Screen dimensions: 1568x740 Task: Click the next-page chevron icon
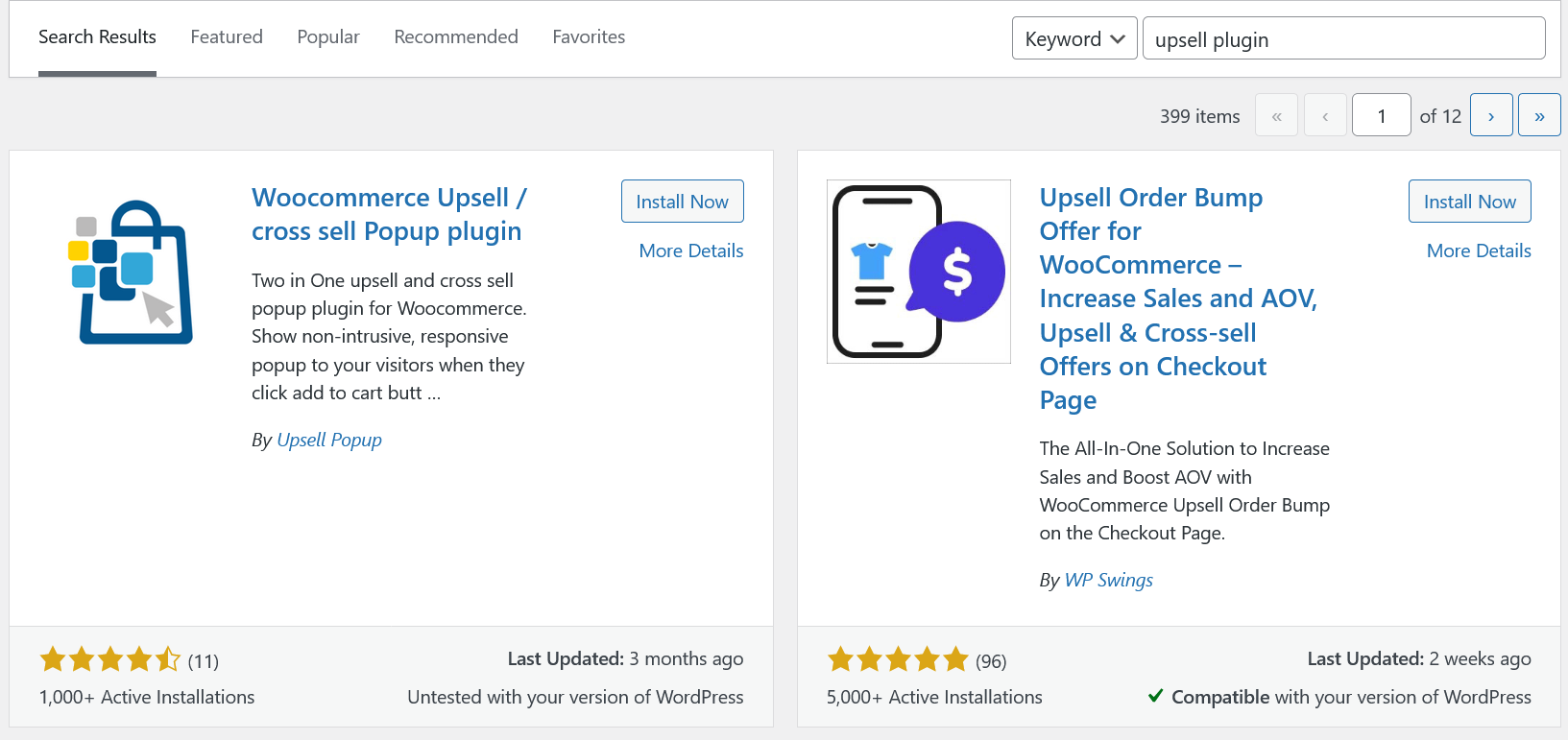[1491, 114]
